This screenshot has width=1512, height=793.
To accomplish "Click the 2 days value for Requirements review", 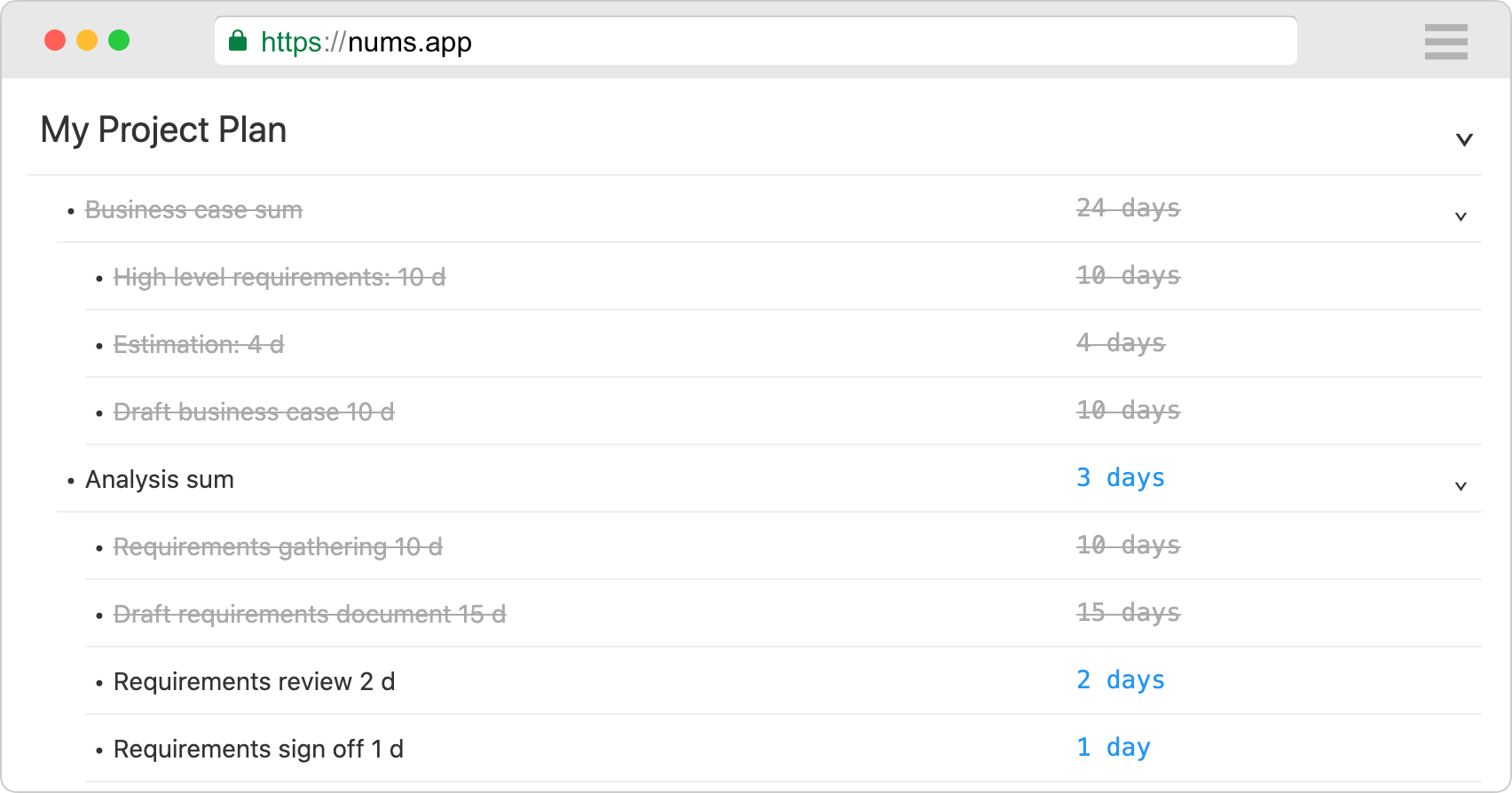I will coord(1120,680).
